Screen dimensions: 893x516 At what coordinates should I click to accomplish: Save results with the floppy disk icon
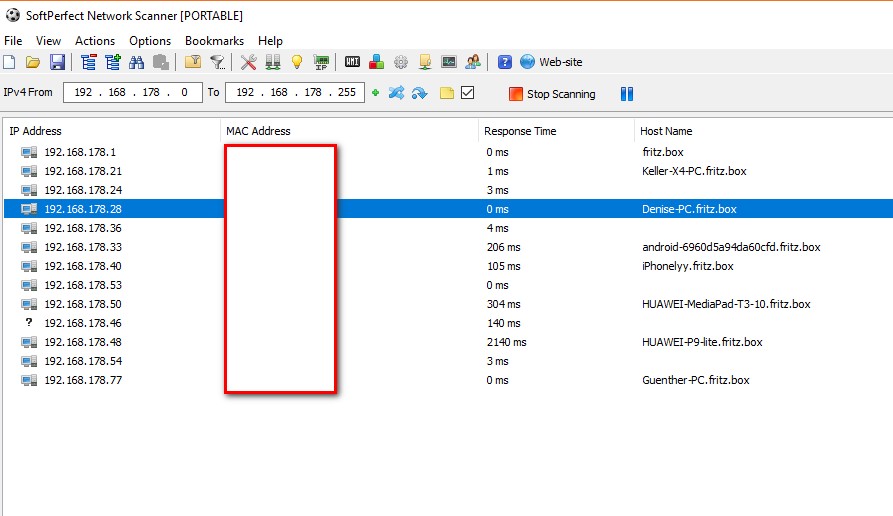tap(57, 62)
